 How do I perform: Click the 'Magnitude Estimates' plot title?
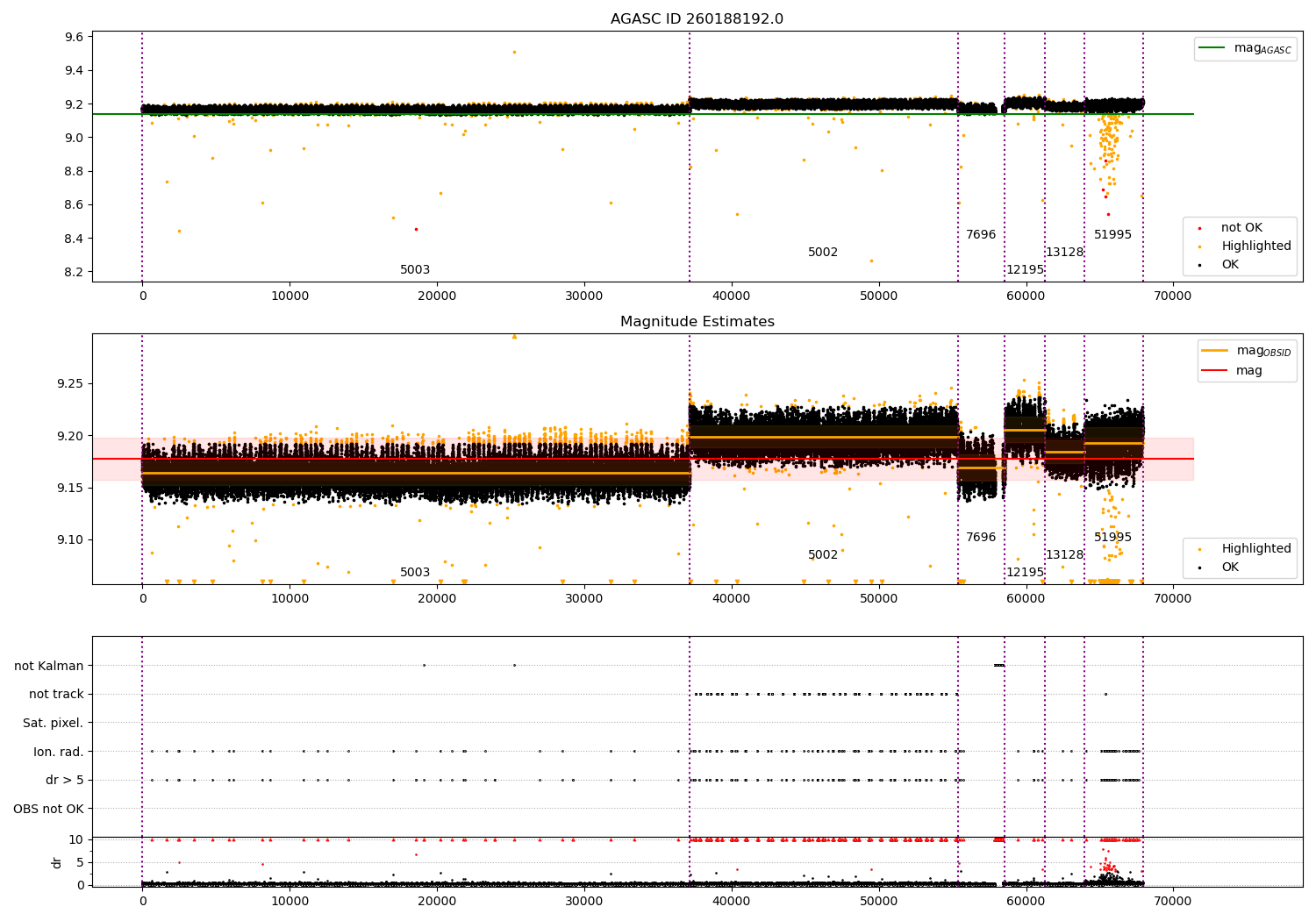coord(697,322)
